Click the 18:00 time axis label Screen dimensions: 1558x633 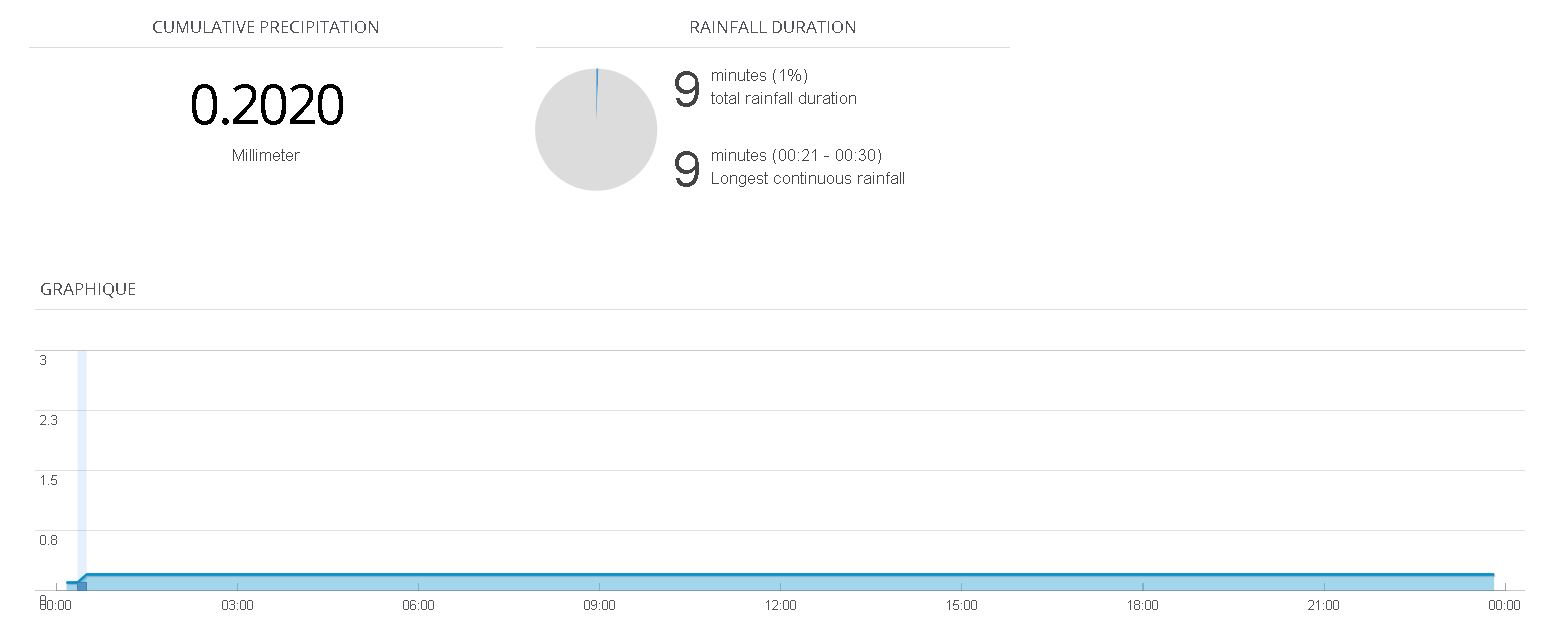pyautogui.click(x=1142, y=605)
